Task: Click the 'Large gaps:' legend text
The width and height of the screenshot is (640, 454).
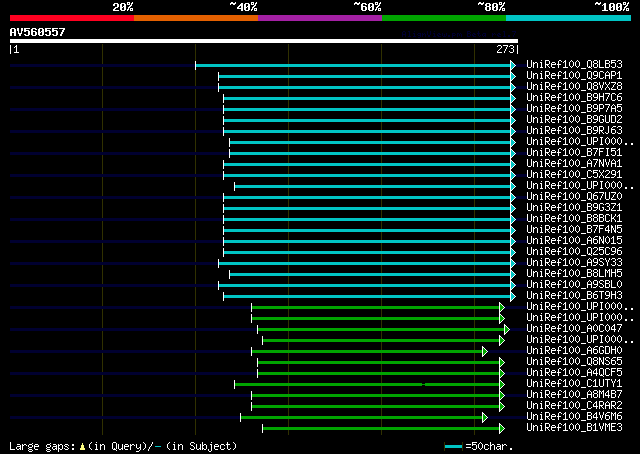Action: pos(42,446)
